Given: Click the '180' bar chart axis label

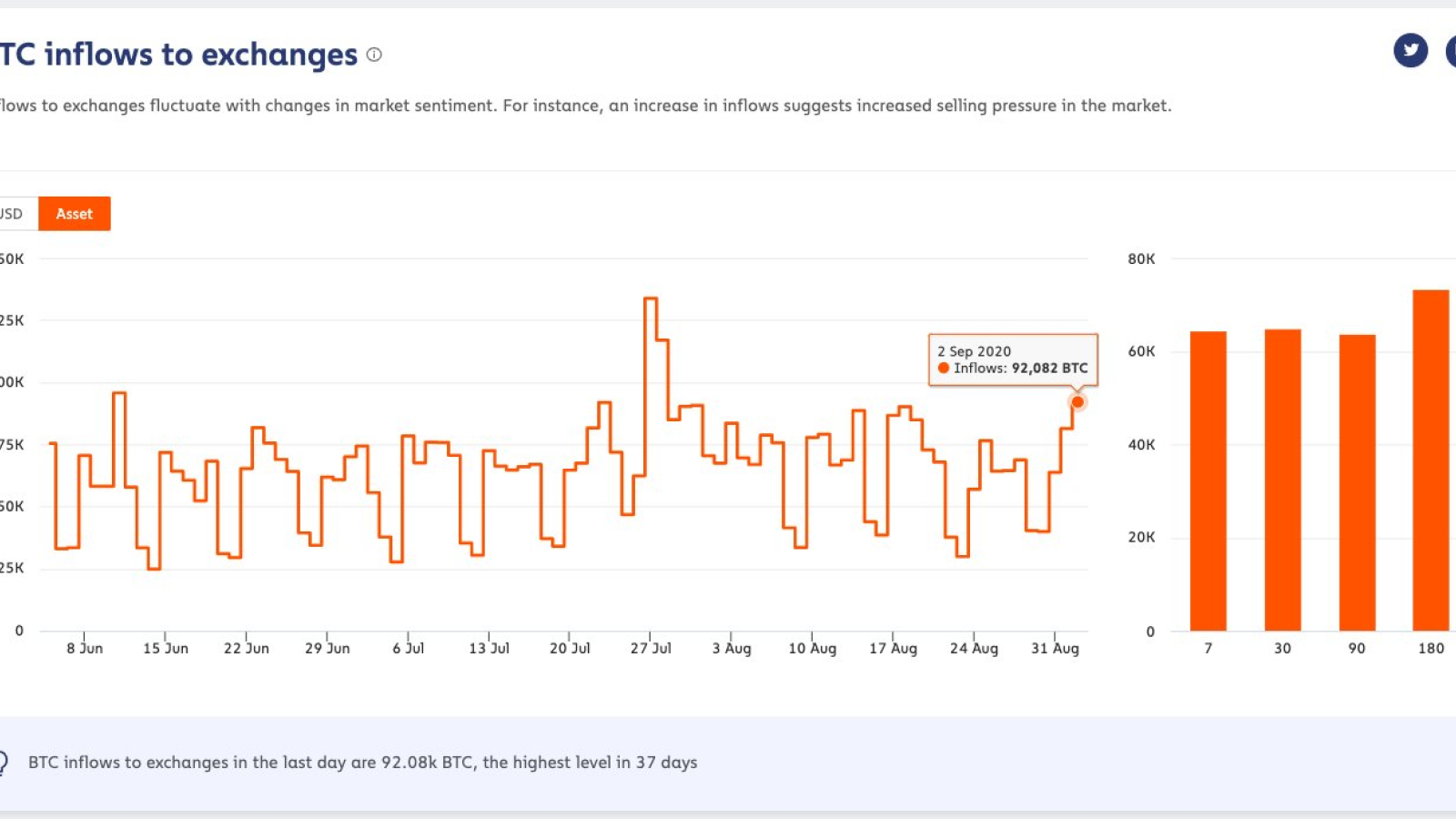Looking at the screenshot, I should point(1431,648).
